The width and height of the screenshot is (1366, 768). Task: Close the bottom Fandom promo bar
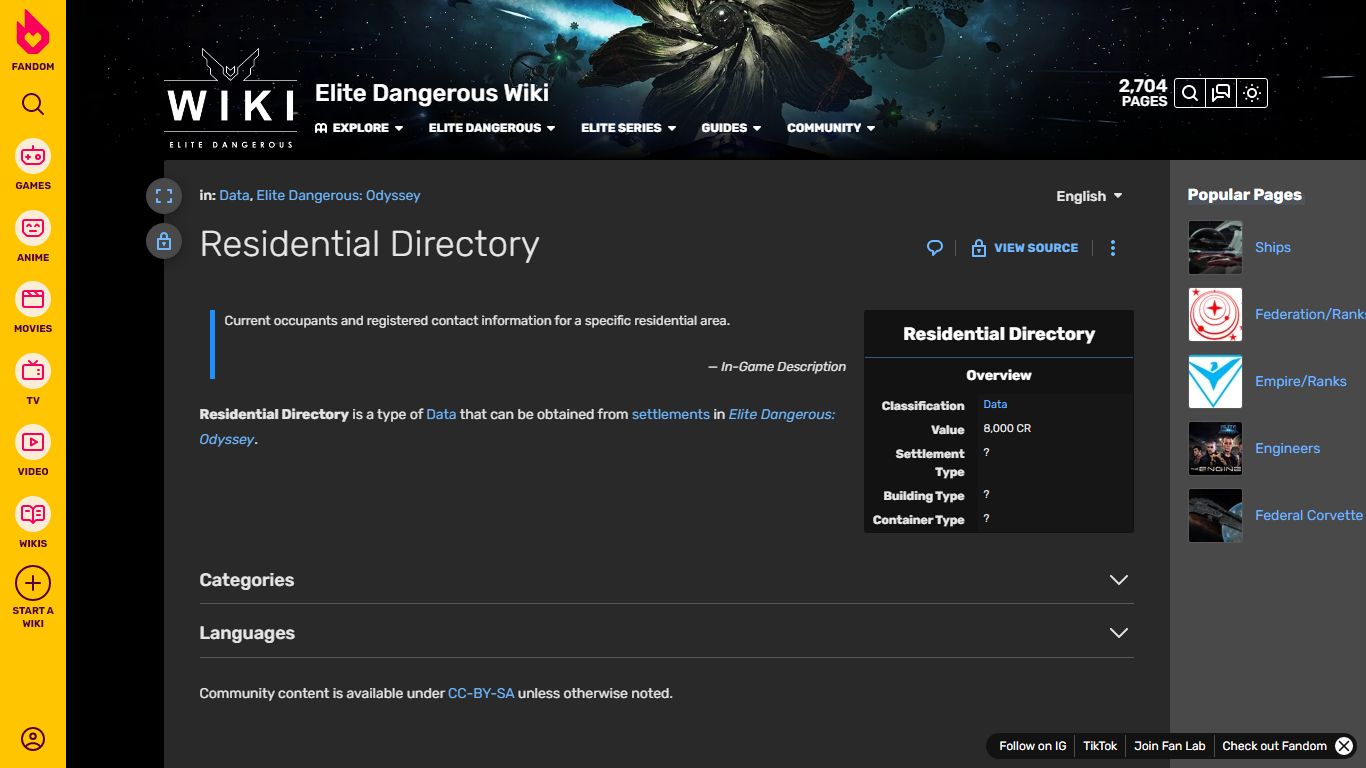1344,746
